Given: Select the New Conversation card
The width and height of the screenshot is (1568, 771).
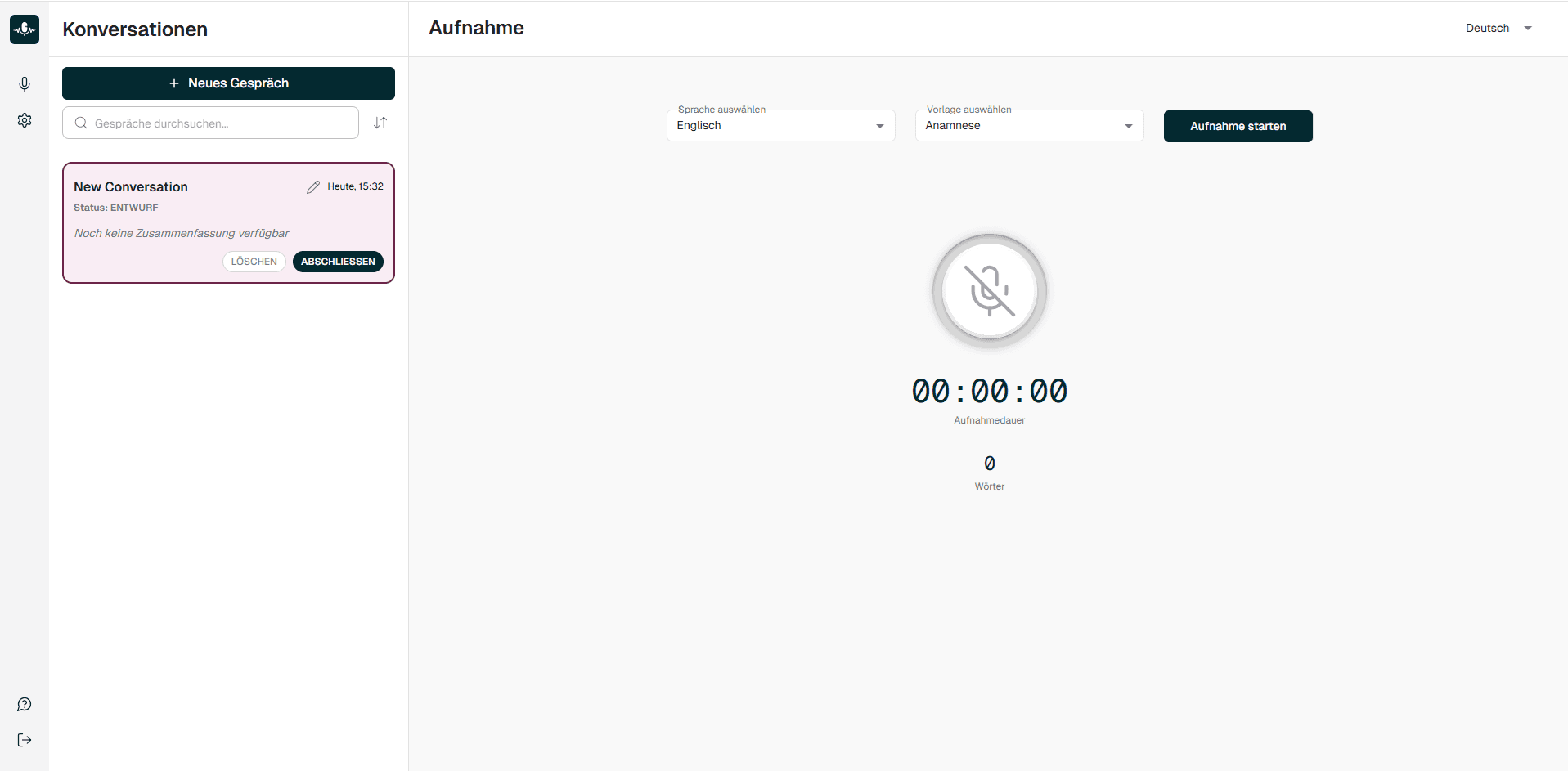Looking at the screenshot, I should coord(228,223).
